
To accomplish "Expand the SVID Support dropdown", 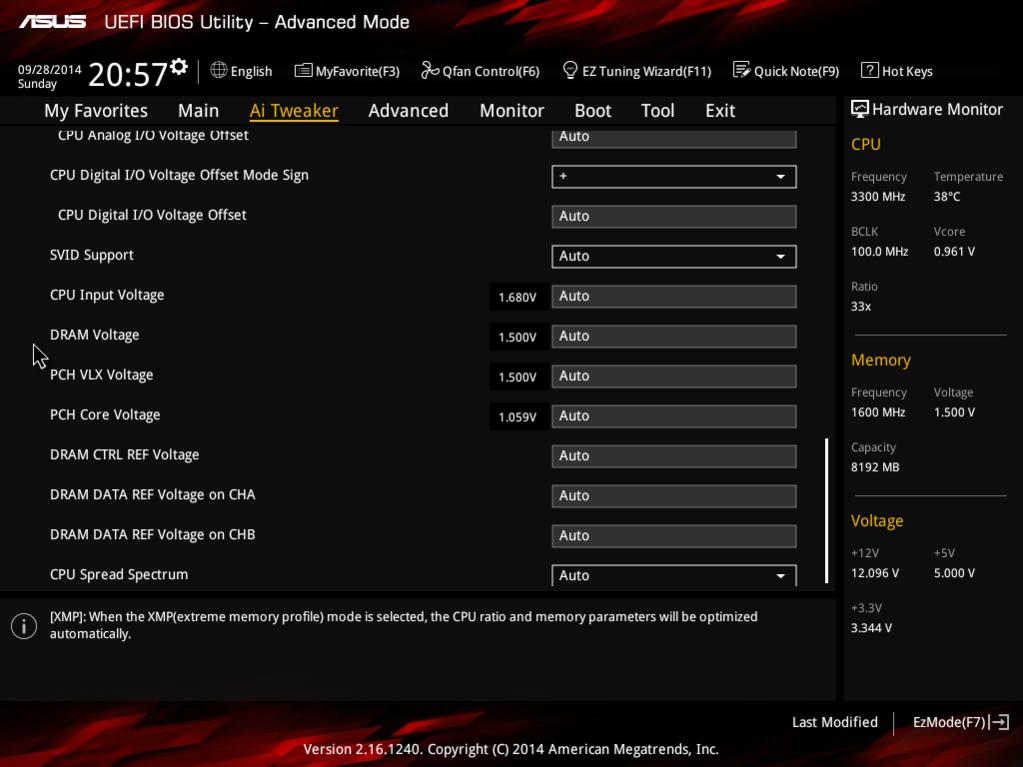I will (x=674, y=256).
